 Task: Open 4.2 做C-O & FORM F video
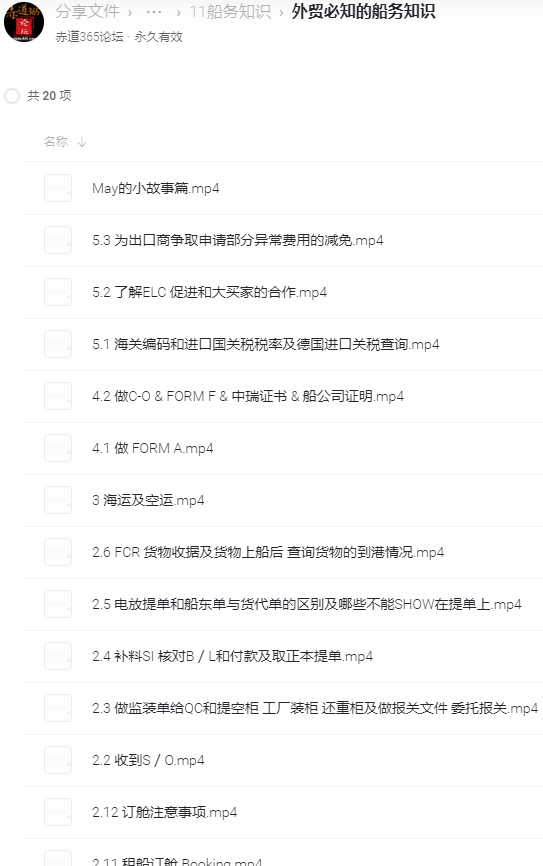click(x=248, y=397)
